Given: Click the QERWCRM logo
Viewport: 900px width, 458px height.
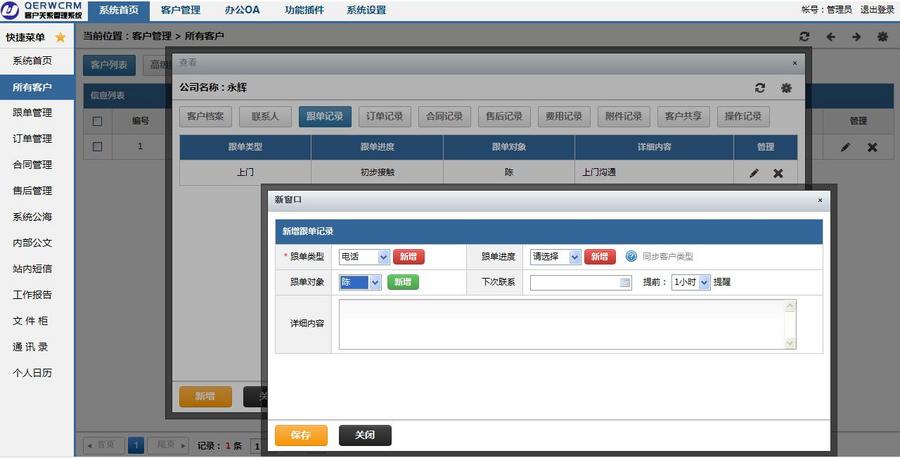Looking at the screenshot, I should [x=42, y=10].
